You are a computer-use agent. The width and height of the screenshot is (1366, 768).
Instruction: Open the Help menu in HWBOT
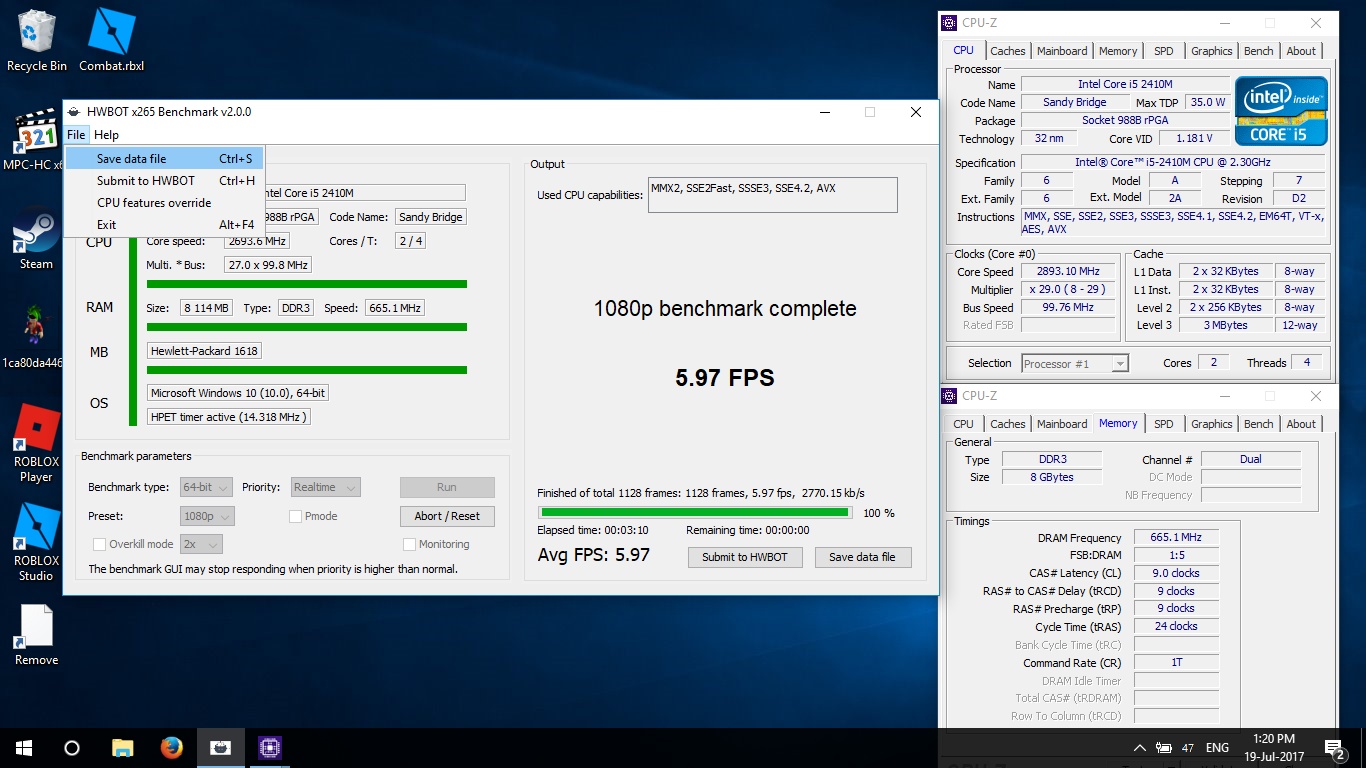106,135
